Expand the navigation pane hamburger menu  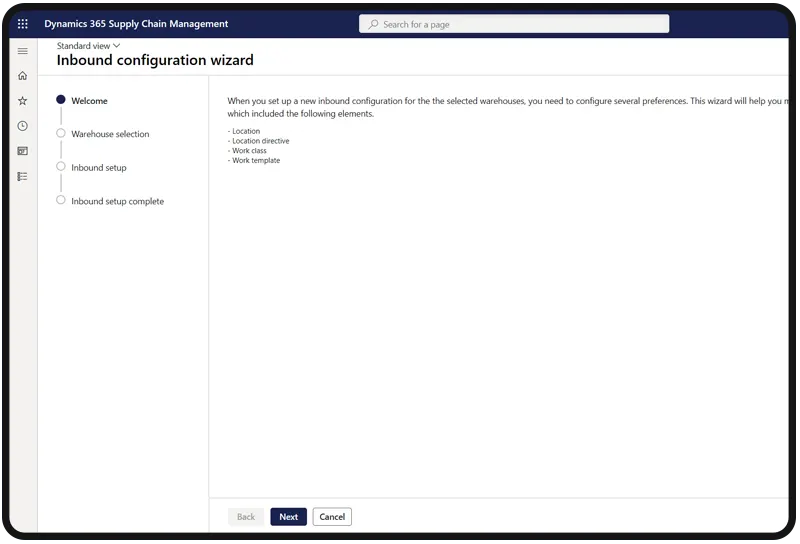point(23,51)
